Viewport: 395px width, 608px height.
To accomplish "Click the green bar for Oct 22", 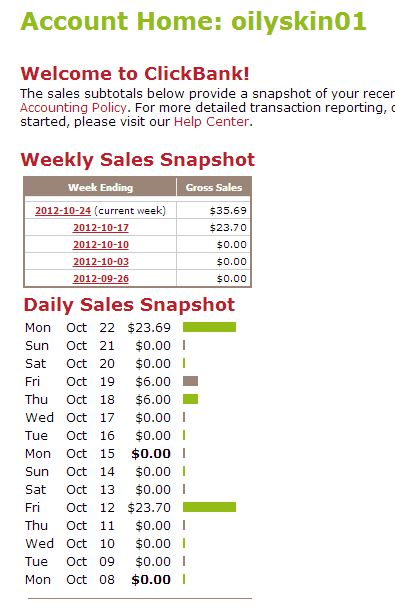I will click(x=209, y=327).
